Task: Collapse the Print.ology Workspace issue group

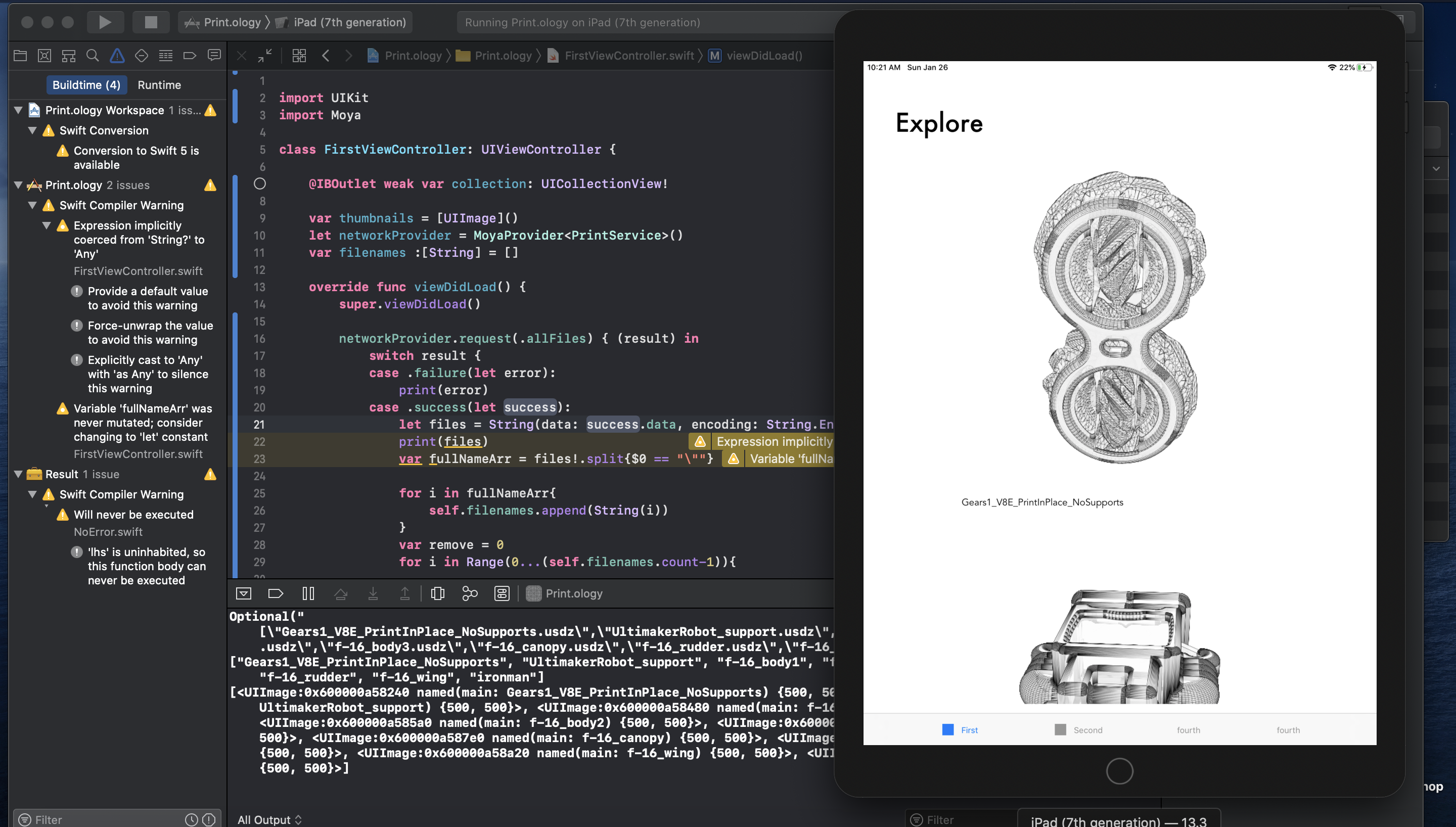Action: pos(18,110)
